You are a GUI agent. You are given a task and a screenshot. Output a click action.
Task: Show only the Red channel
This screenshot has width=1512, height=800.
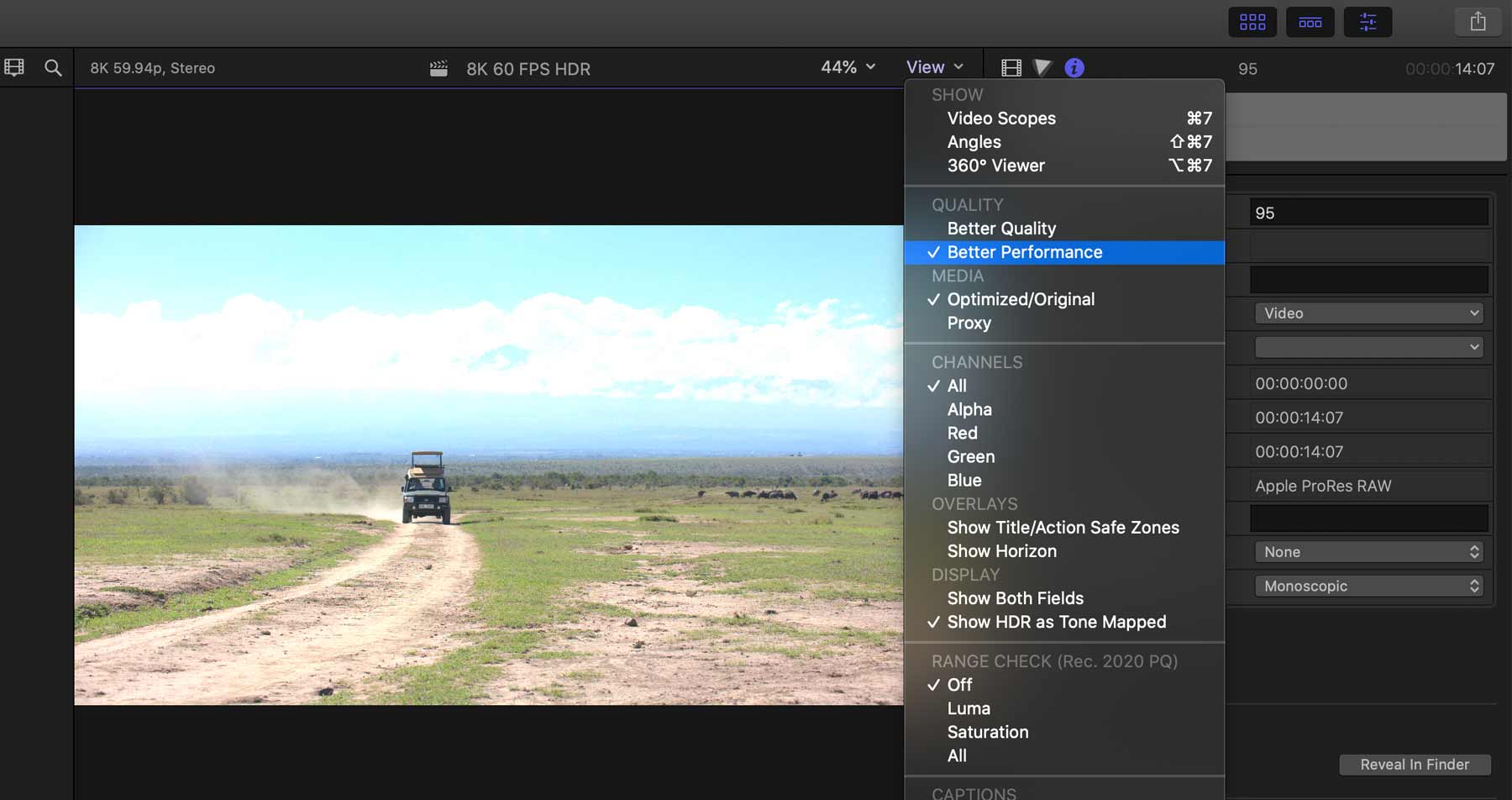[1064, 433]
